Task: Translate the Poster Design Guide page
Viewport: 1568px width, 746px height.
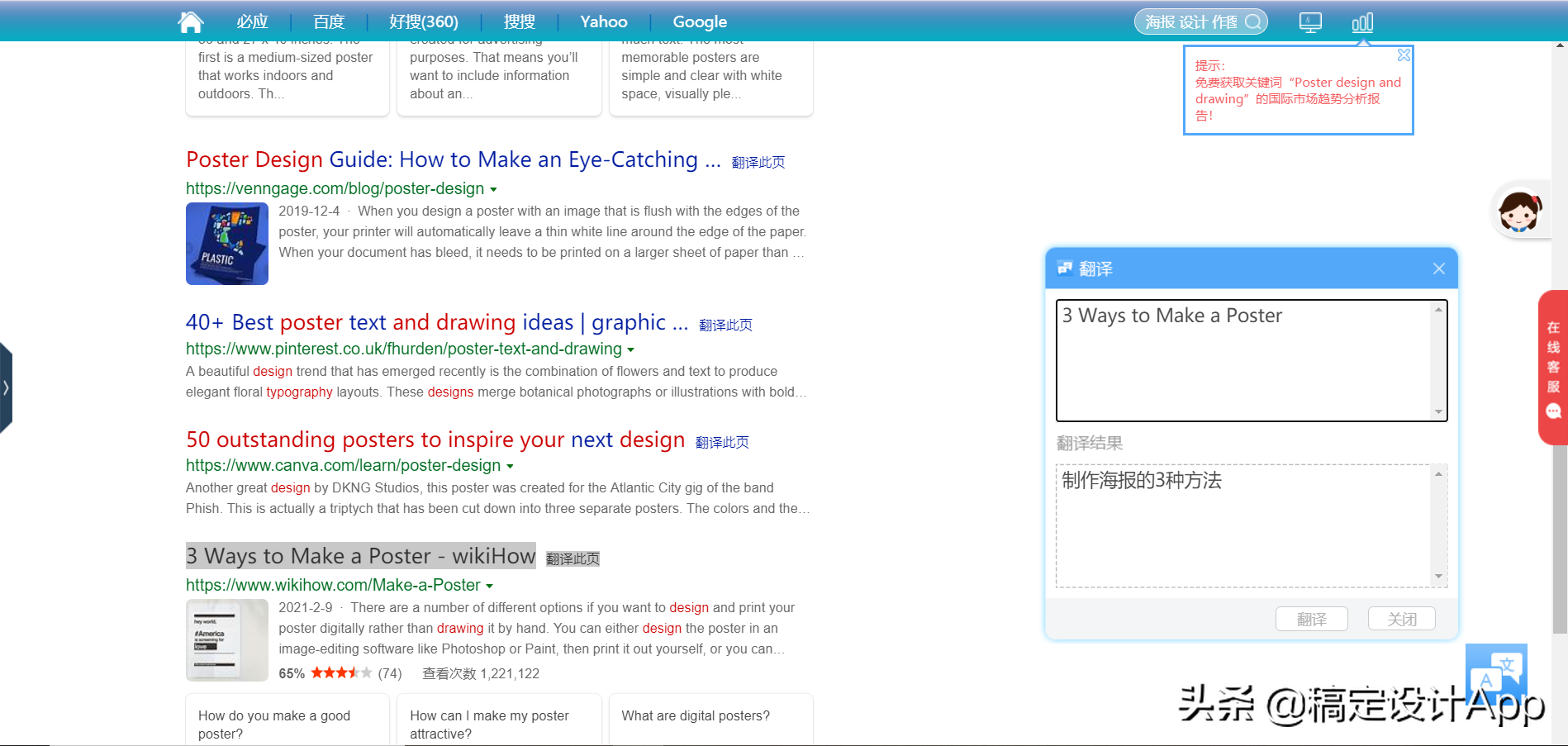Action: pyautogui.click(x=758, y=162)
